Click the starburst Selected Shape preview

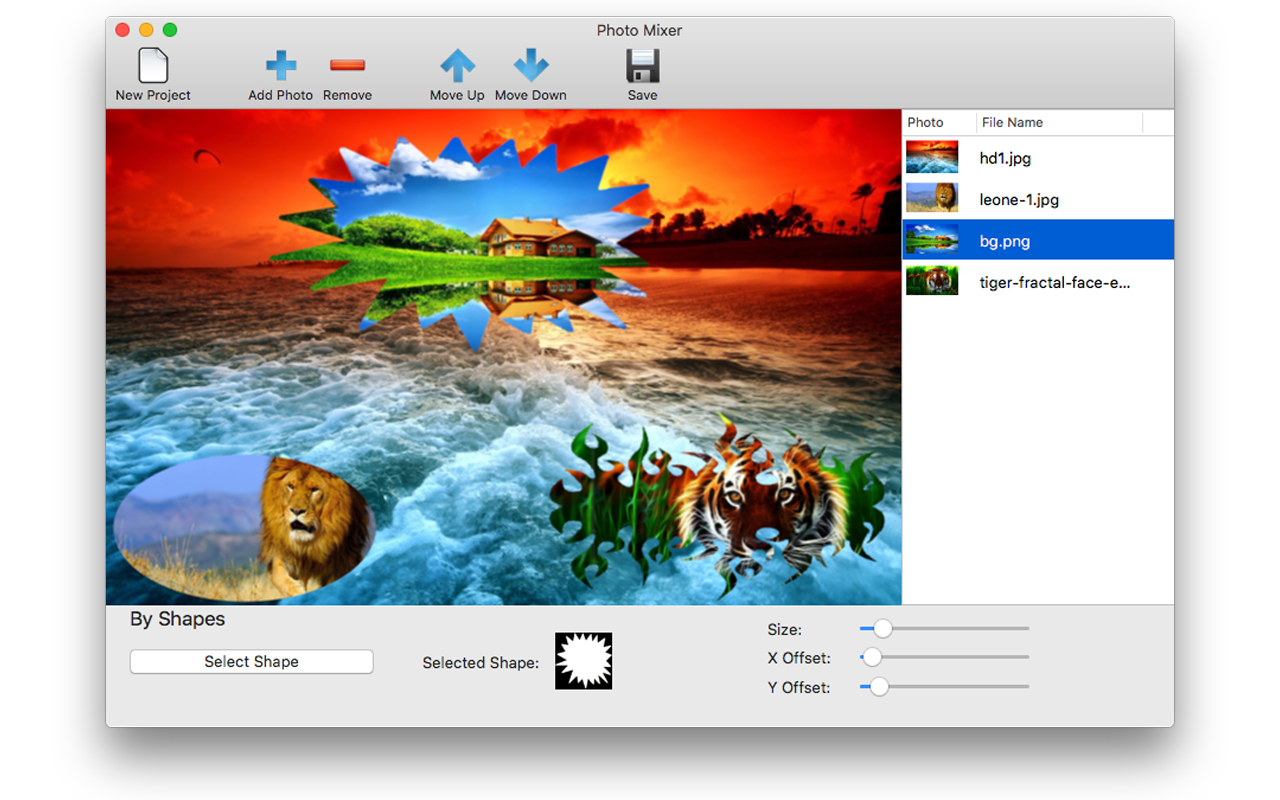click(x=584, y=661)
